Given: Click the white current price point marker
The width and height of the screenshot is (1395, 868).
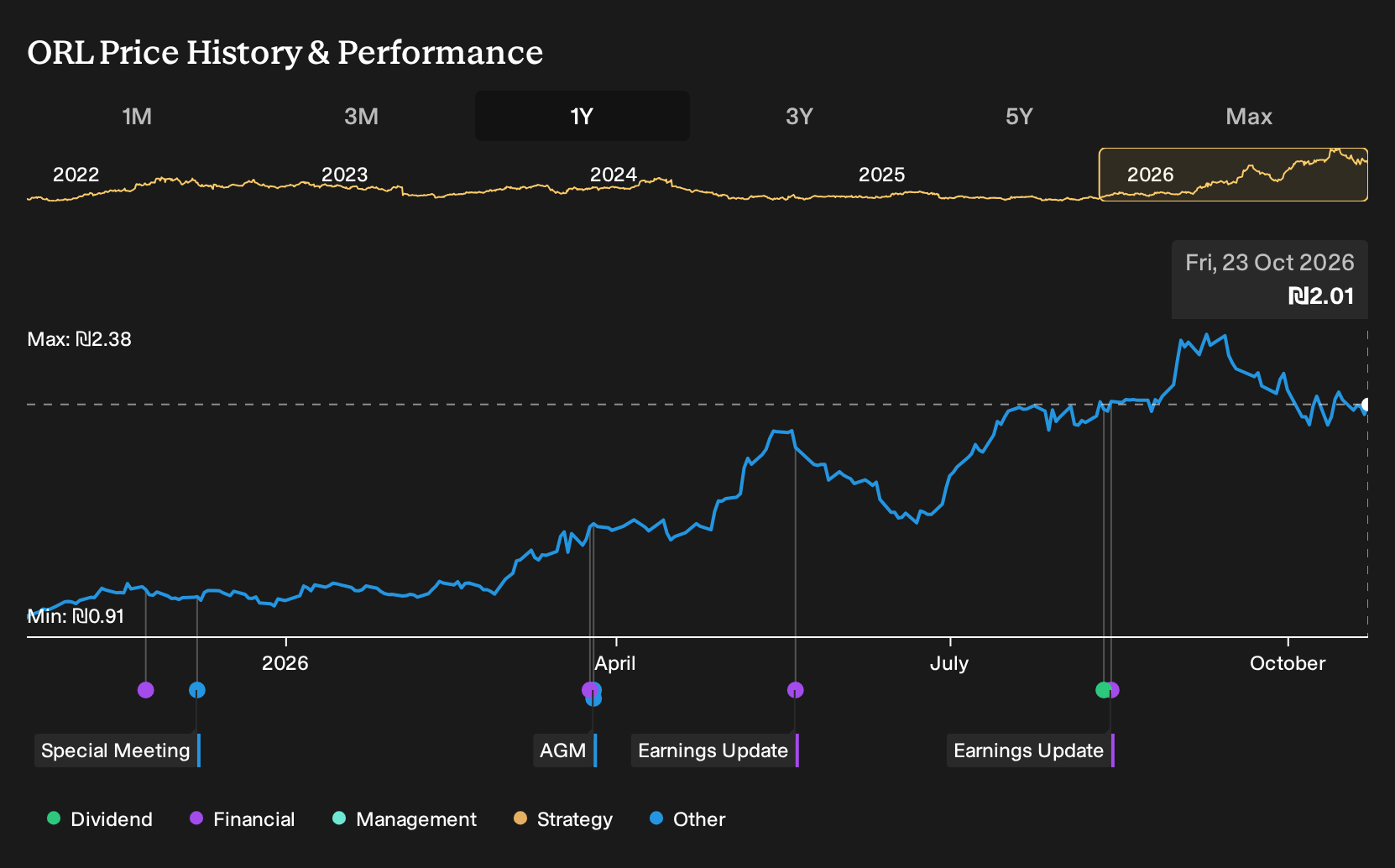Looking at the screenshot, I should point(1366,405).
